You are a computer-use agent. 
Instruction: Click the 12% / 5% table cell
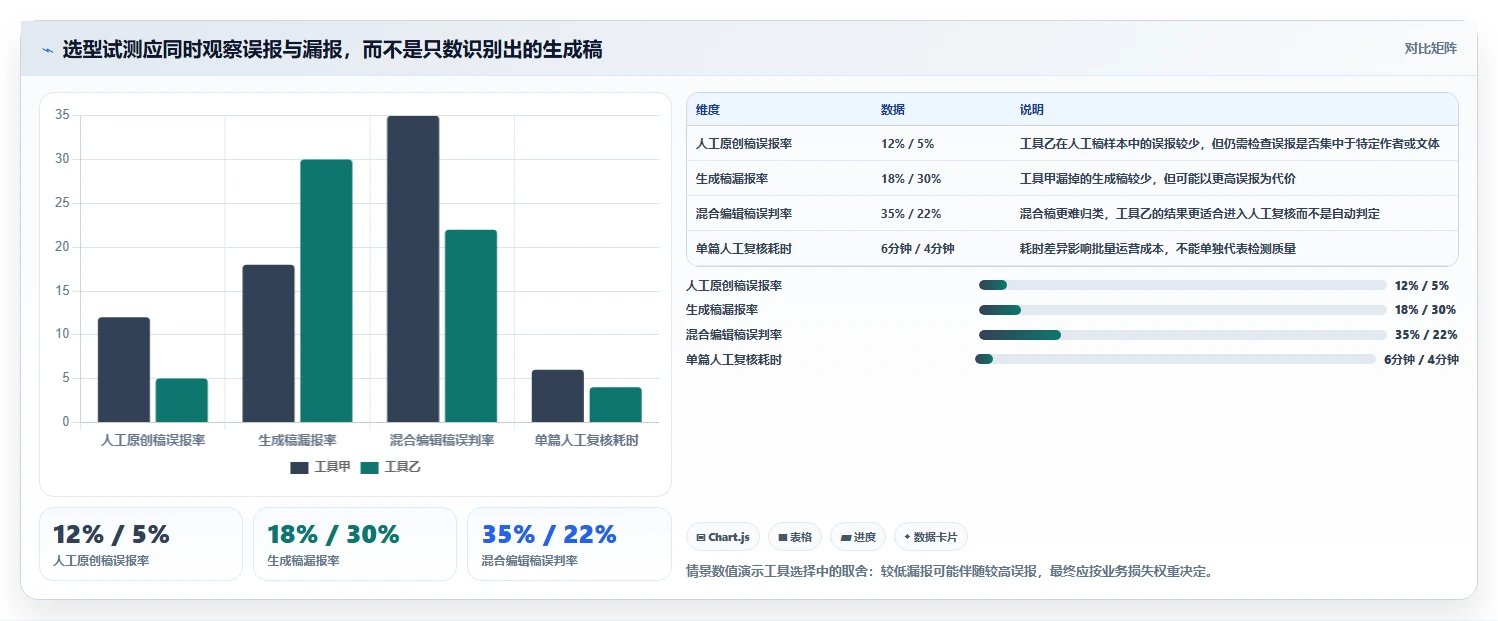coord(908,144)
